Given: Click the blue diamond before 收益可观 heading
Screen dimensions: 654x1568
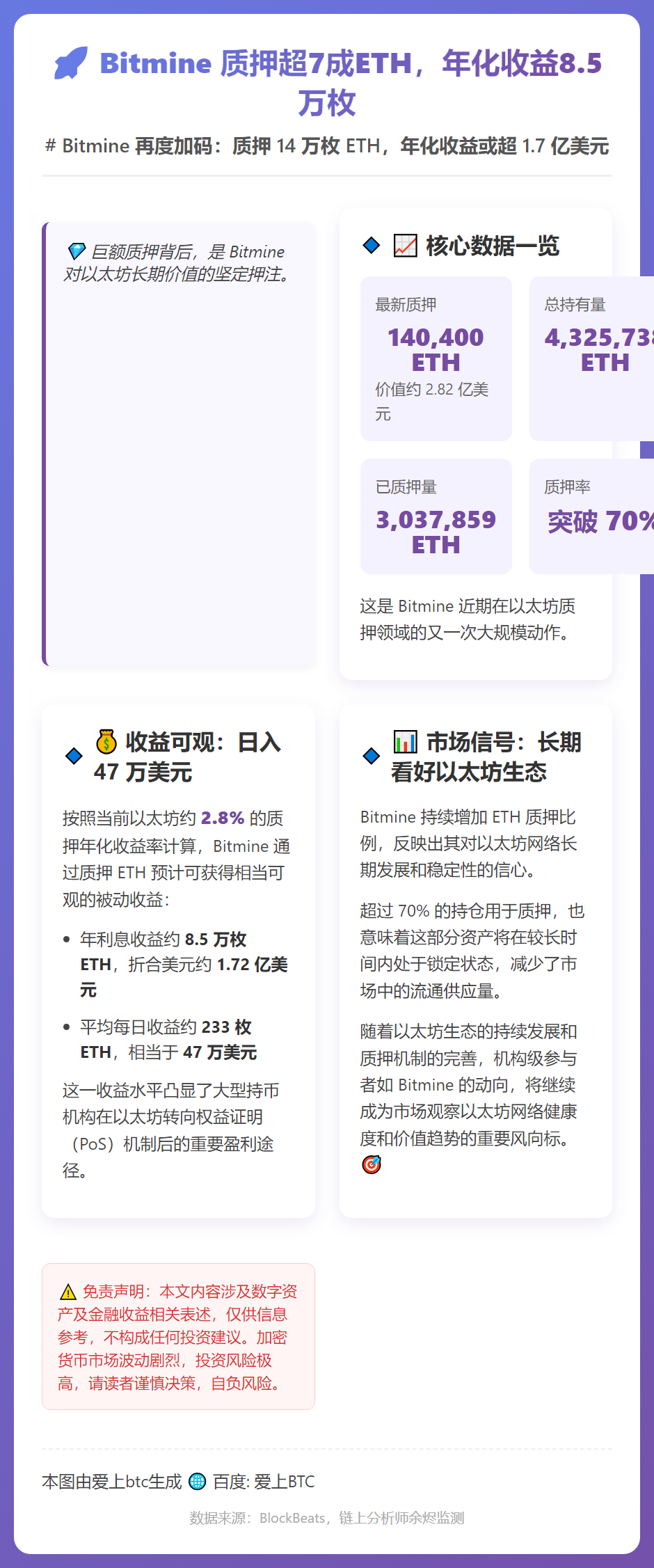Looking at the screenshot, I should [x=74, y=756].
